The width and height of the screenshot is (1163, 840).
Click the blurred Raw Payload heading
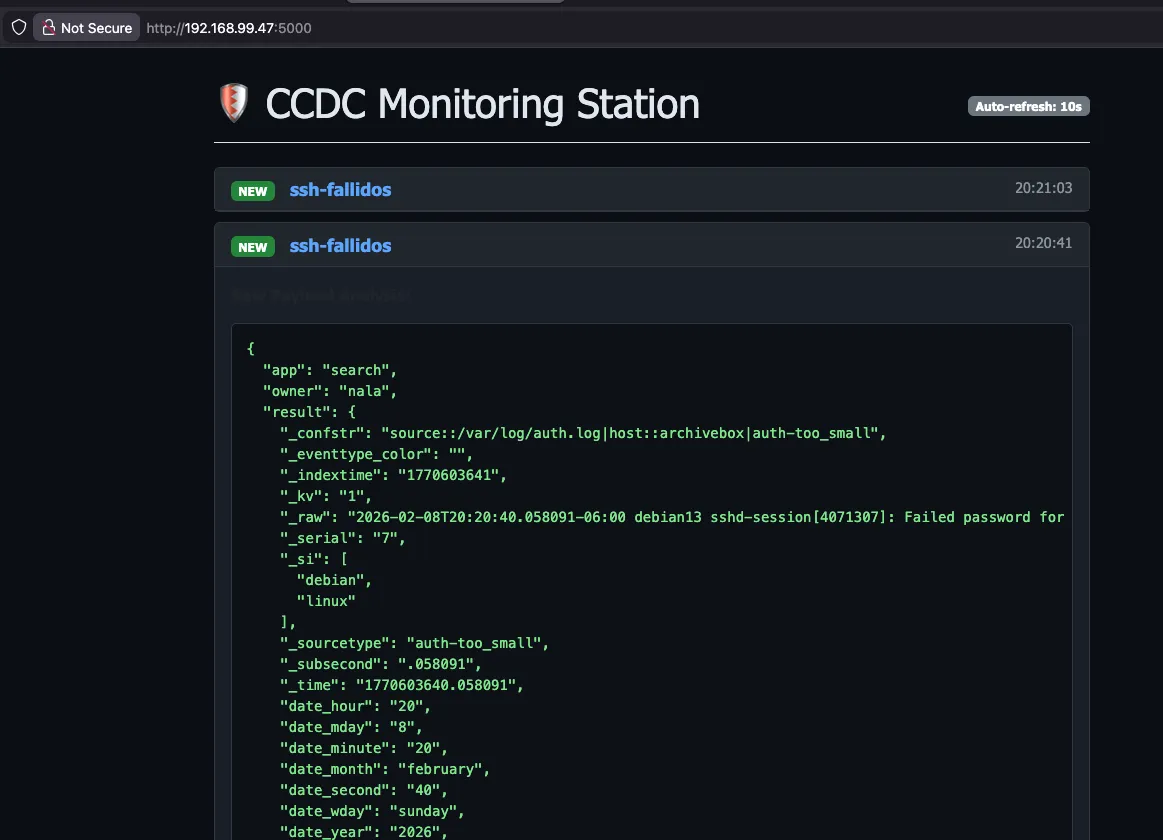coord(321,296)
